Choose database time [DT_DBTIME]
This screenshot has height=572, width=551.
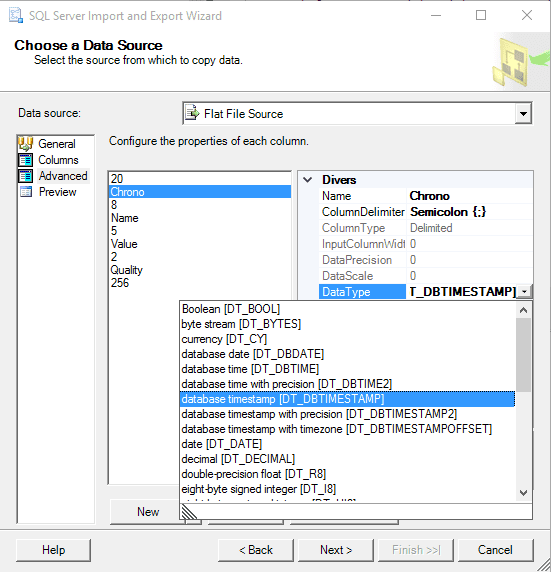pyautogui.click(x=347, y=369)
